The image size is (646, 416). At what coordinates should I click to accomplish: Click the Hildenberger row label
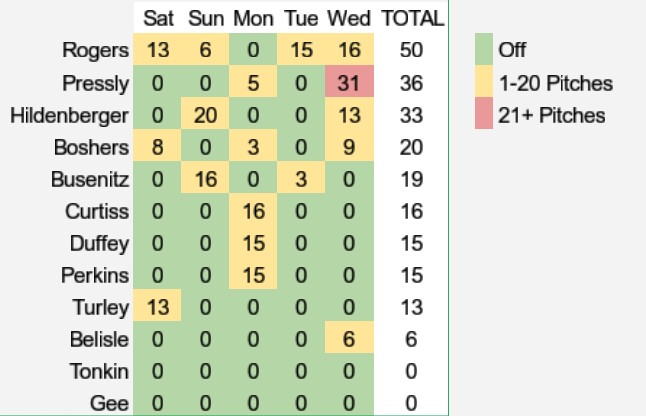click(x=69, y=115)
